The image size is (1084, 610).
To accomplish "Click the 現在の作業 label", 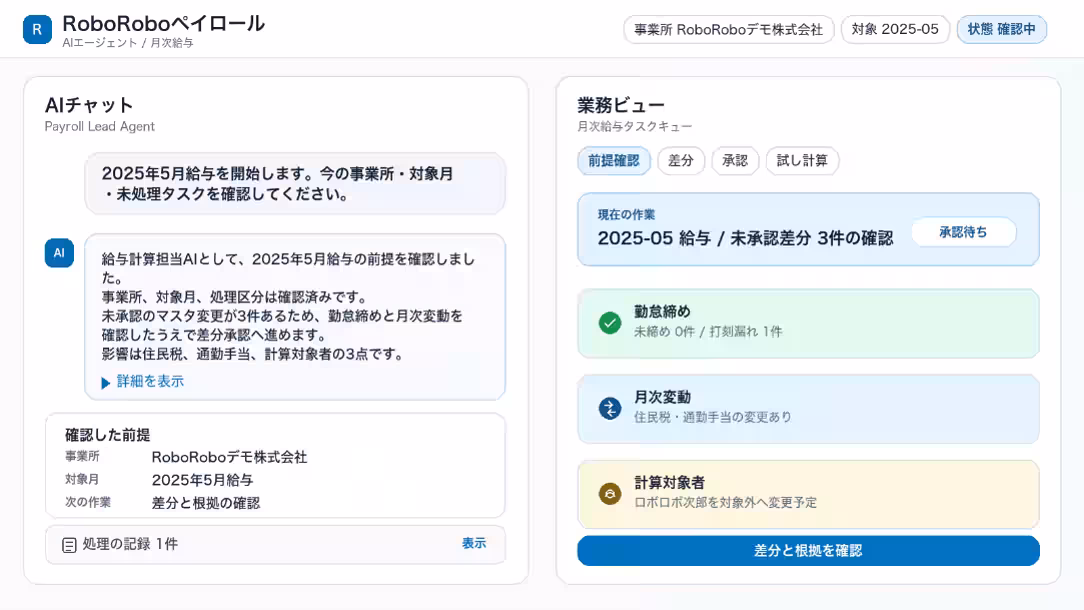I will [x=626, y=214].
